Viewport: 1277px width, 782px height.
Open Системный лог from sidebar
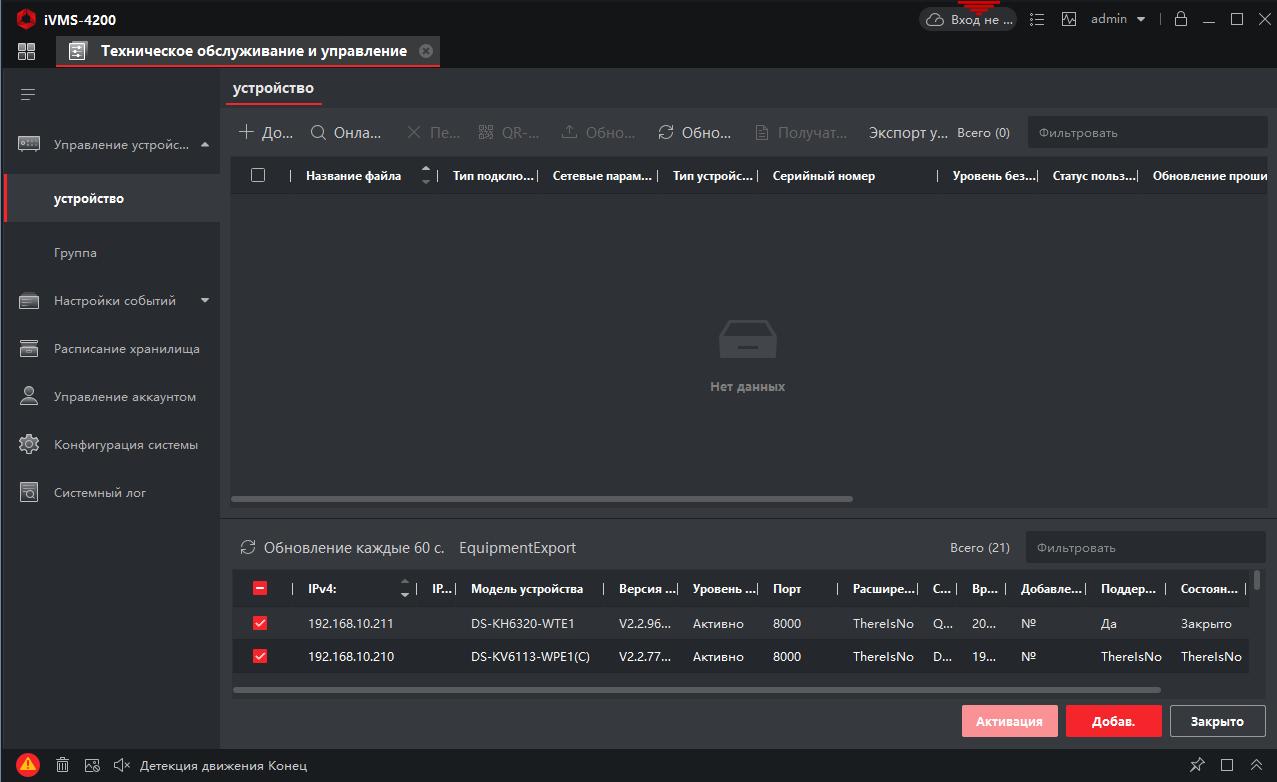pos(100,493)
